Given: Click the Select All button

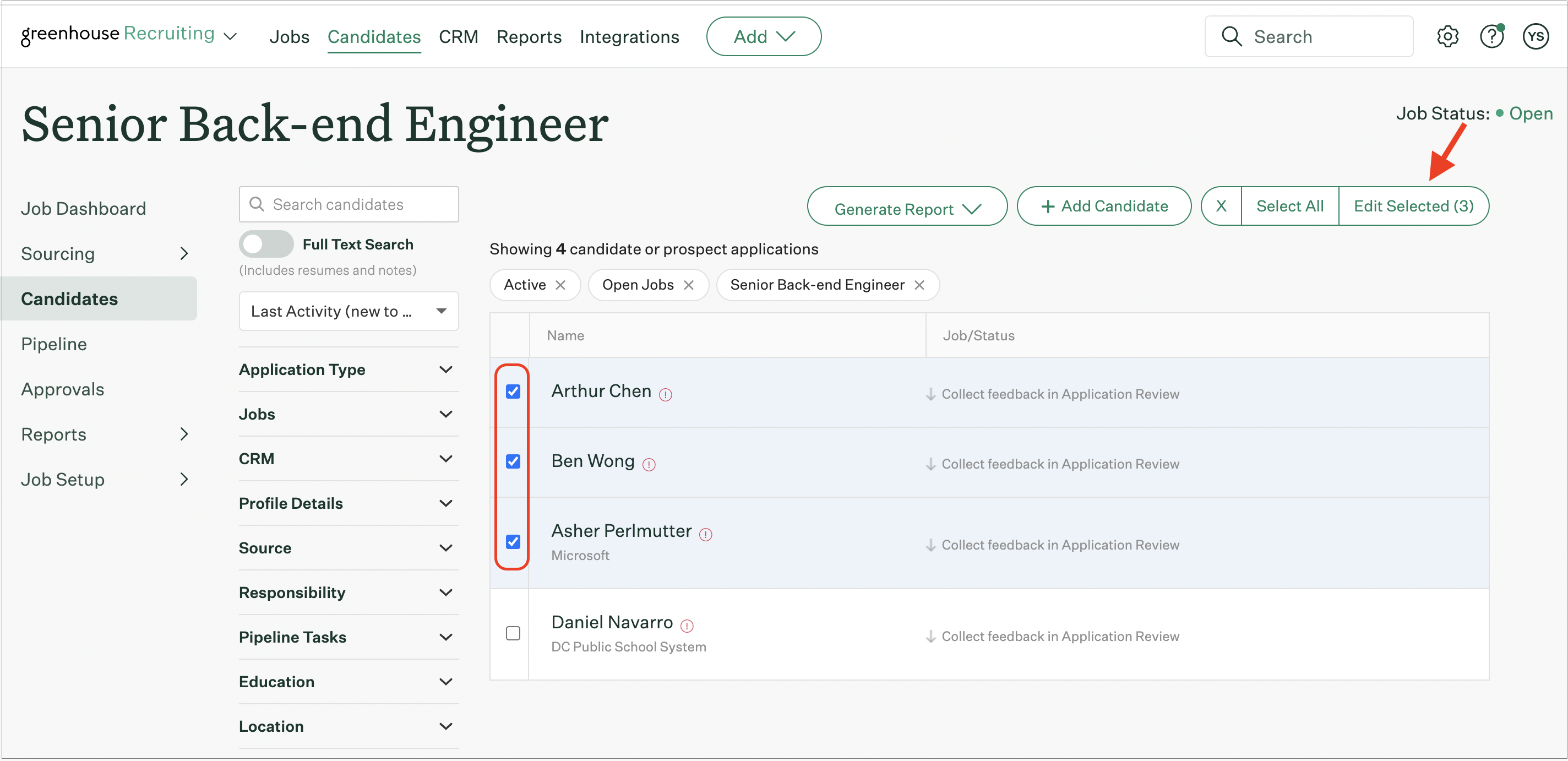Looking at the screenshot, I should click(1290, 206).
